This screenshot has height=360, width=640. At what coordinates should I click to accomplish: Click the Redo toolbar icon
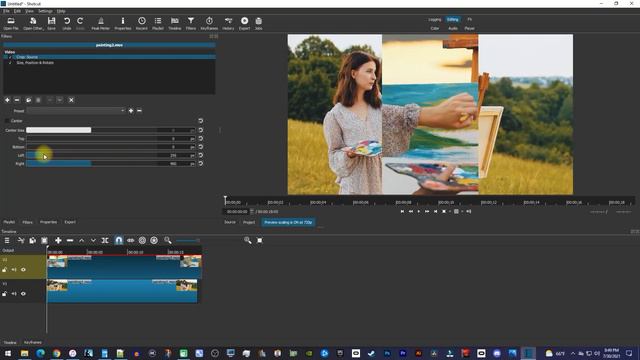pos(80,24)
